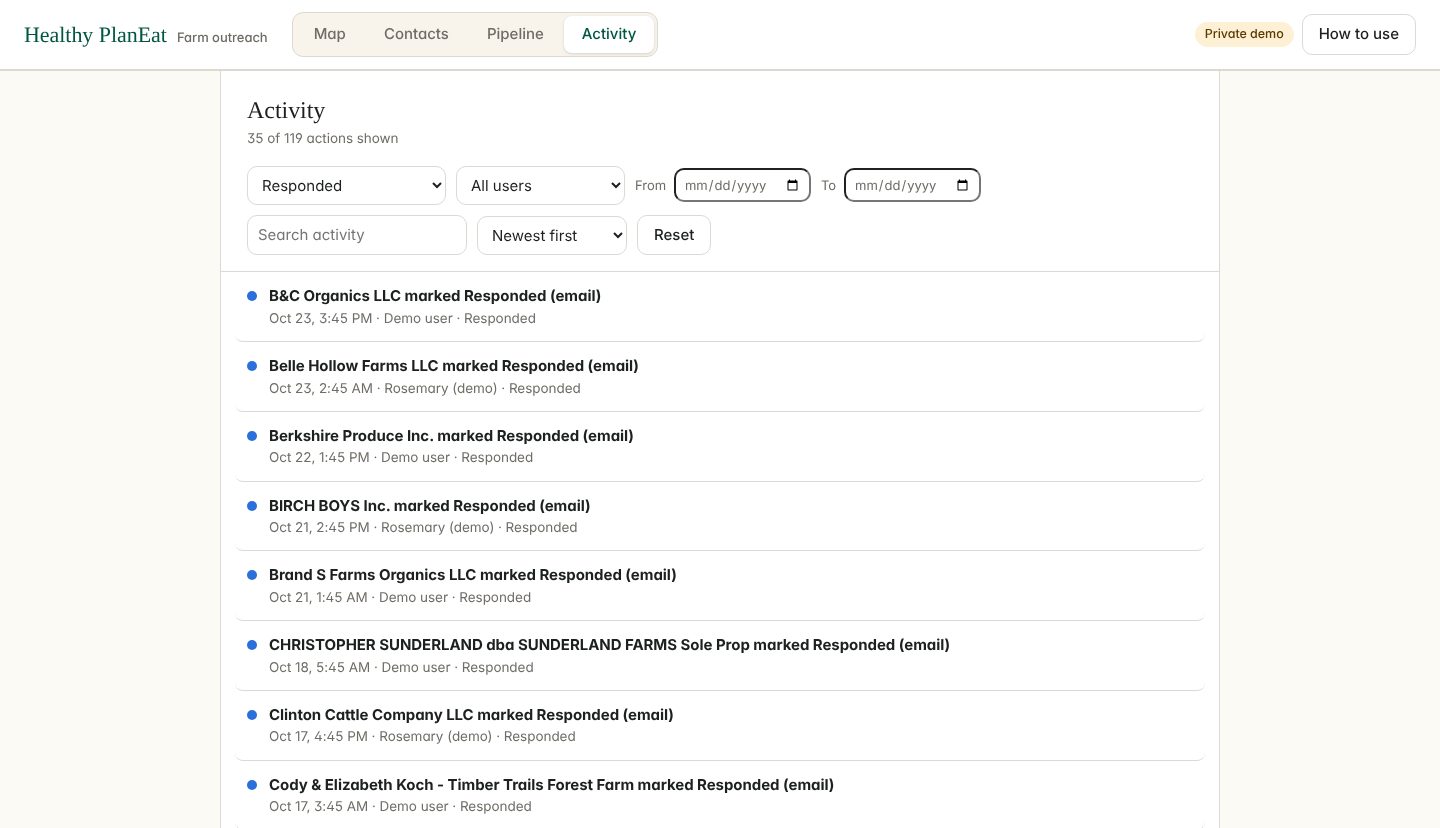
Task: Click the 'Oct 22, 1:45 PM' timestamp line
Action: (401, 457)
